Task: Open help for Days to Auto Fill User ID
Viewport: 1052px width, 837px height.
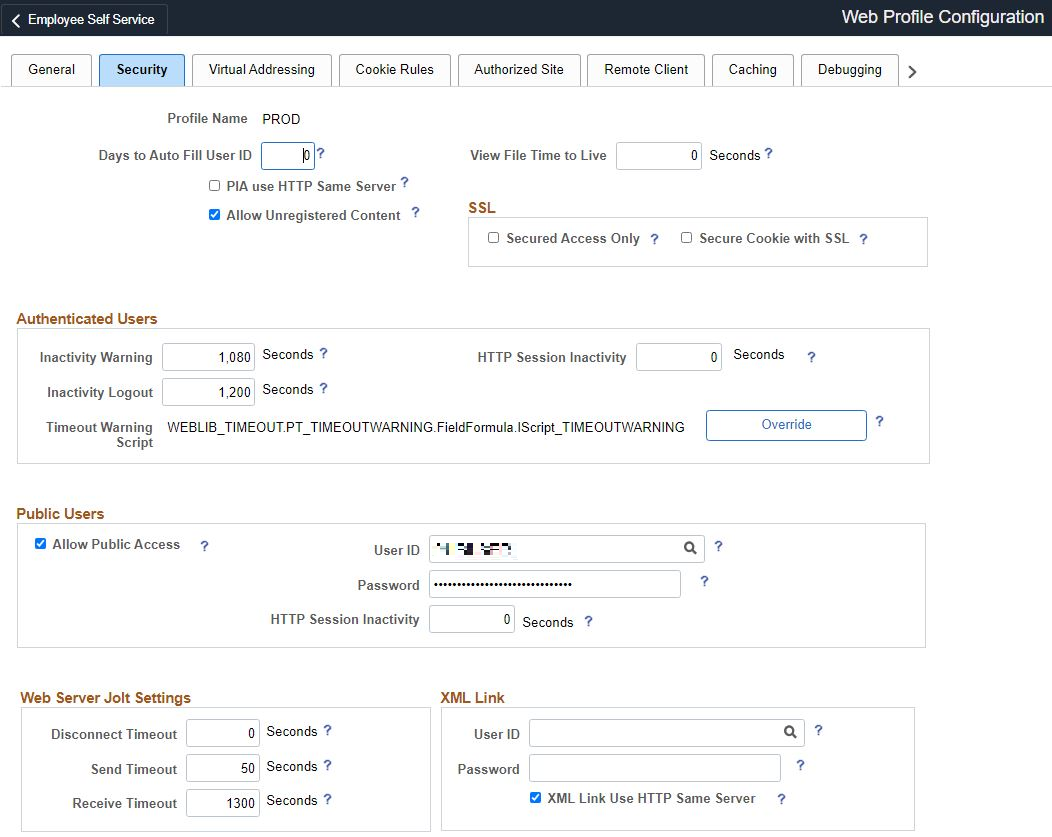Action: [x=321, y=154]
